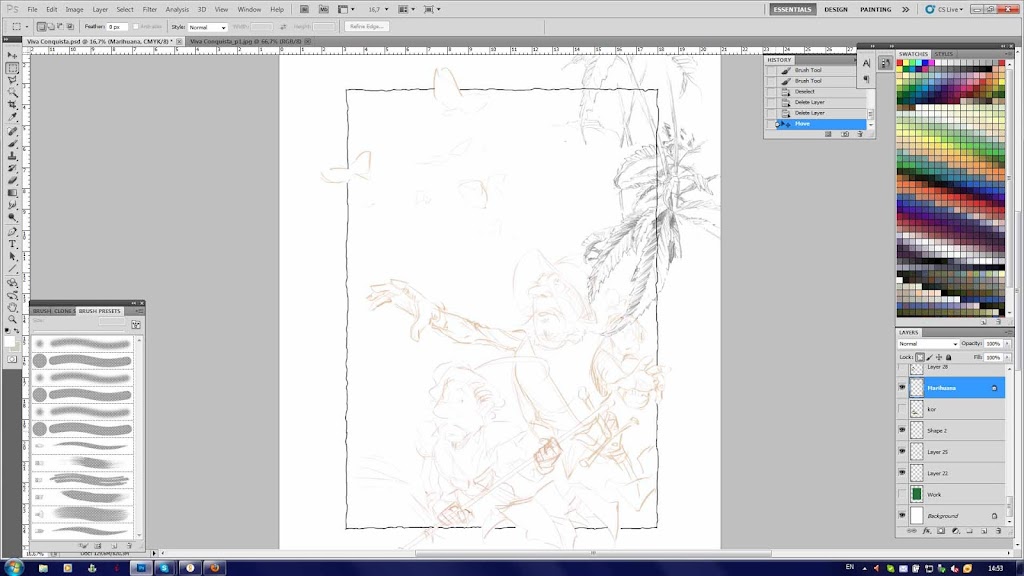Click the Windows Start button
The image size is (1024, 576).
[14, 568]
